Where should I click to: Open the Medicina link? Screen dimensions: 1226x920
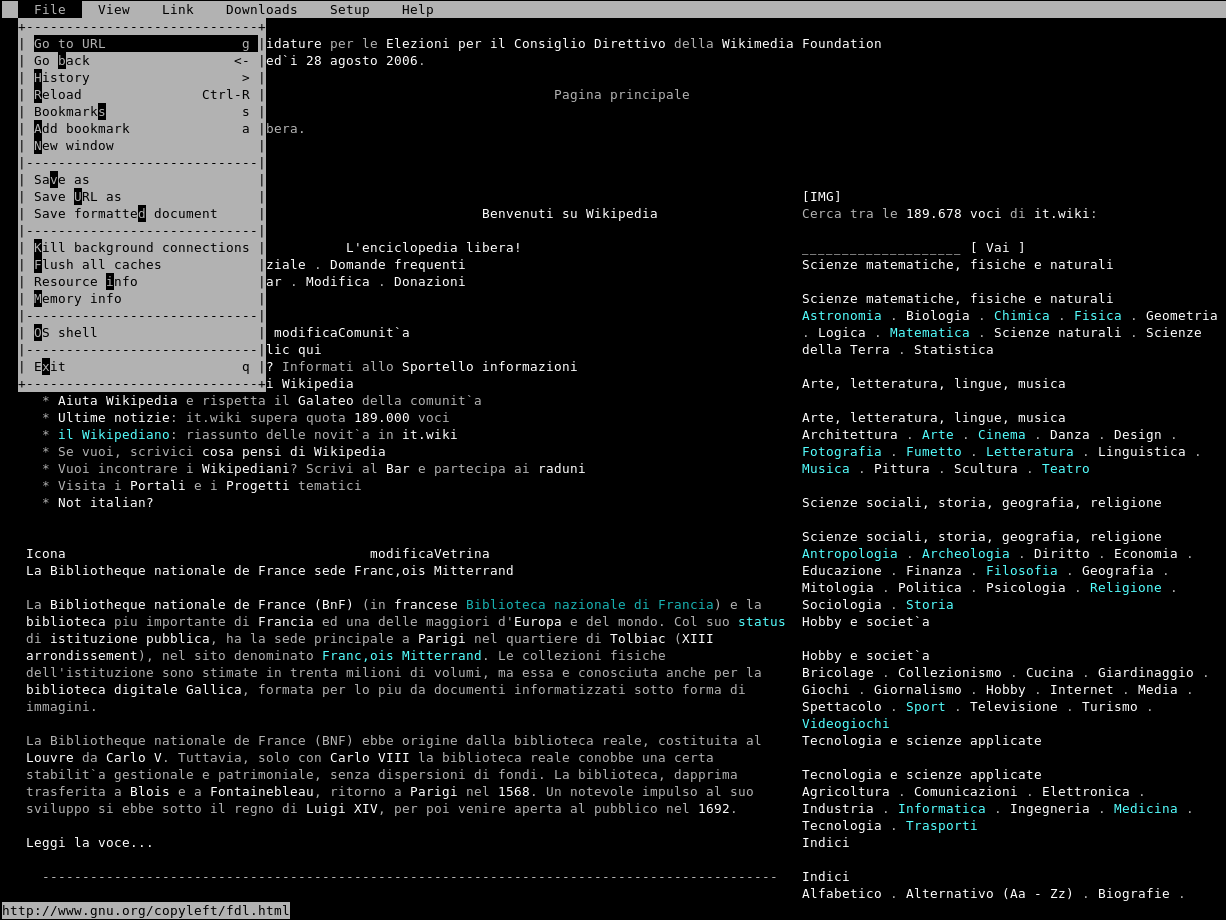coord(1146,809)
